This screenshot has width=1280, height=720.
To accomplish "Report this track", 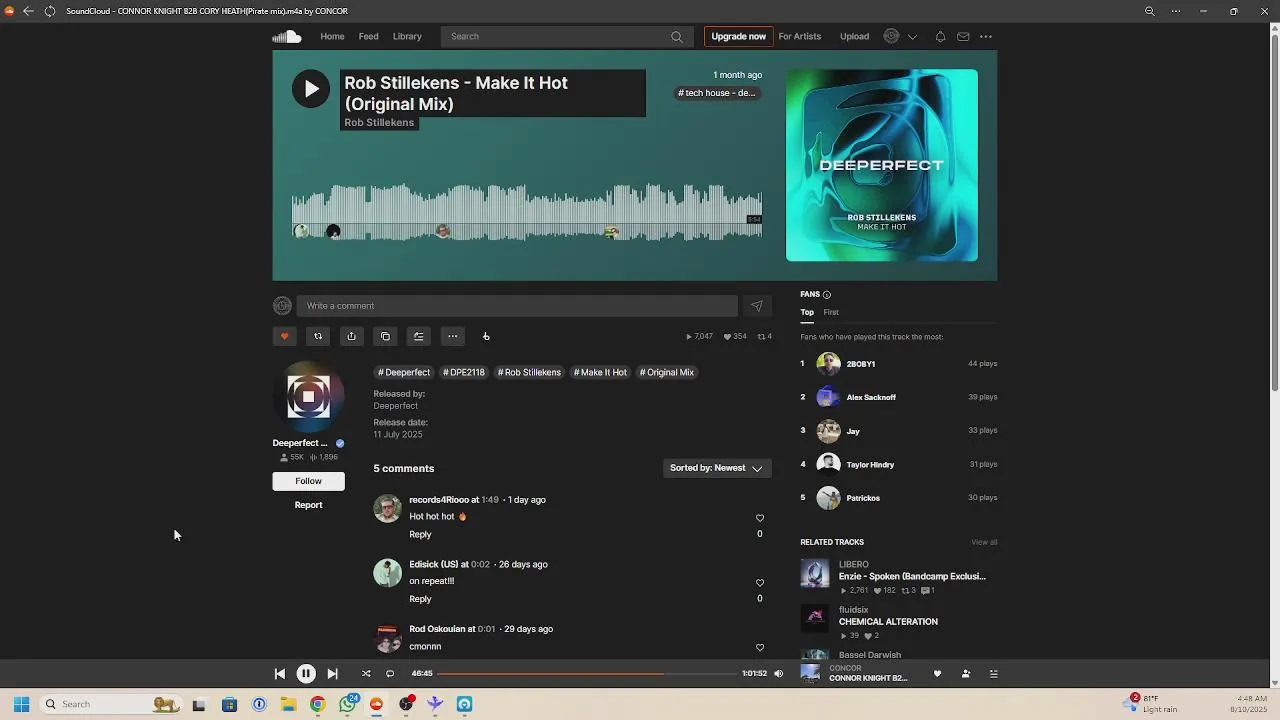I will 308,505.
